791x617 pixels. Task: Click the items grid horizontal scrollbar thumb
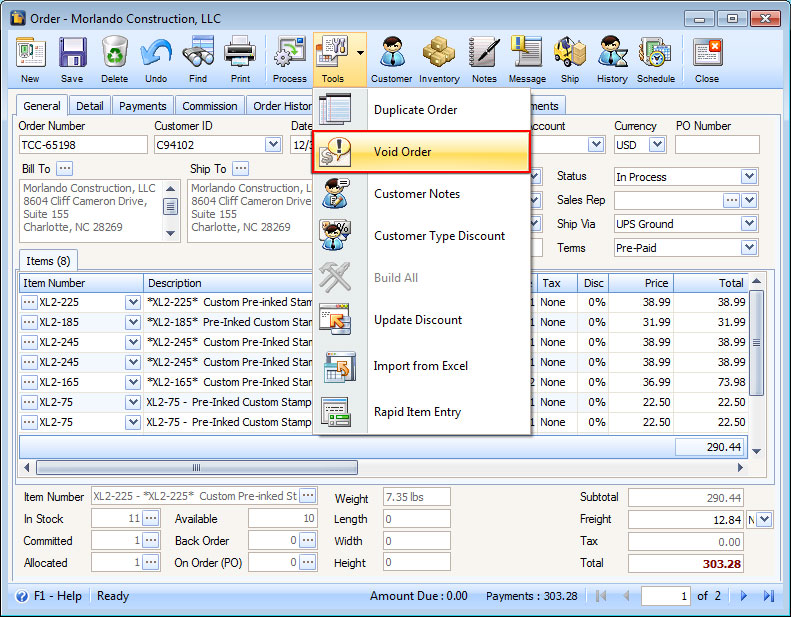[x=197, y=468]
